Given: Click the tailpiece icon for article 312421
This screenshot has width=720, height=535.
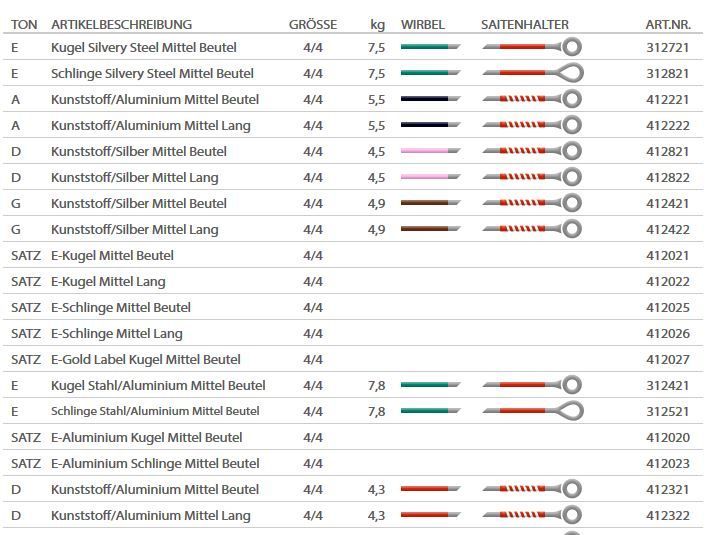Looking at the screenshot, I should point(532,385).
